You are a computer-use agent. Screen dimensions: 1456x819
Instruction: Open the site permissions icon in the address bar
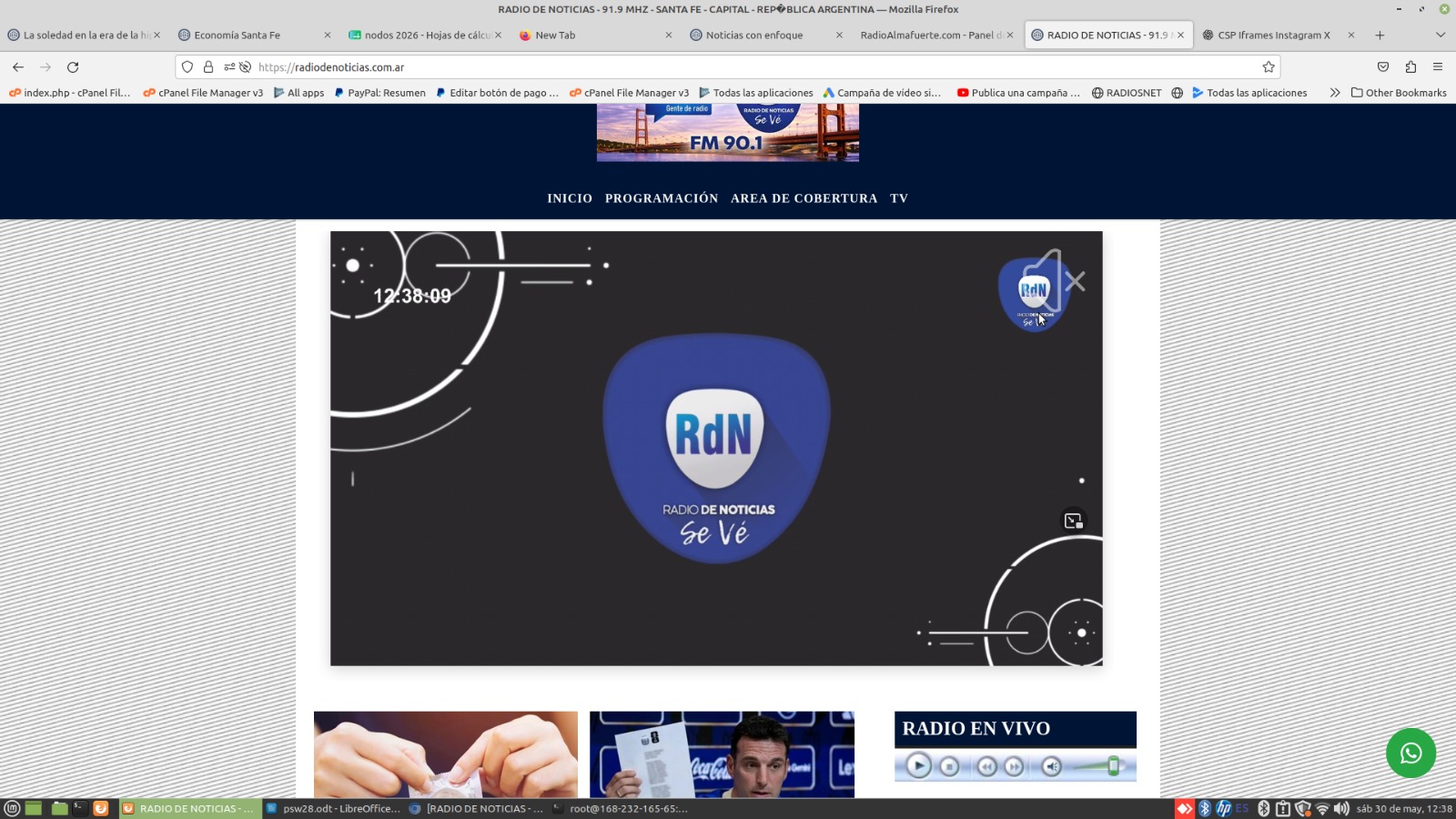point(229,67)
